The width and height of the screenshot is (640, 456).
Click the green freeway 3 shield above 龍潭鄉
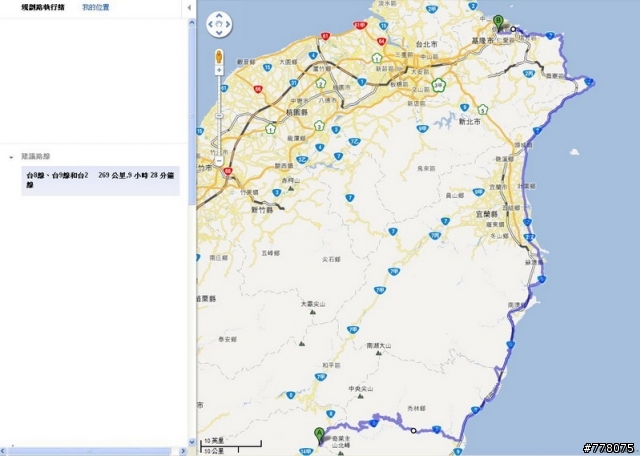coord(319,126)
